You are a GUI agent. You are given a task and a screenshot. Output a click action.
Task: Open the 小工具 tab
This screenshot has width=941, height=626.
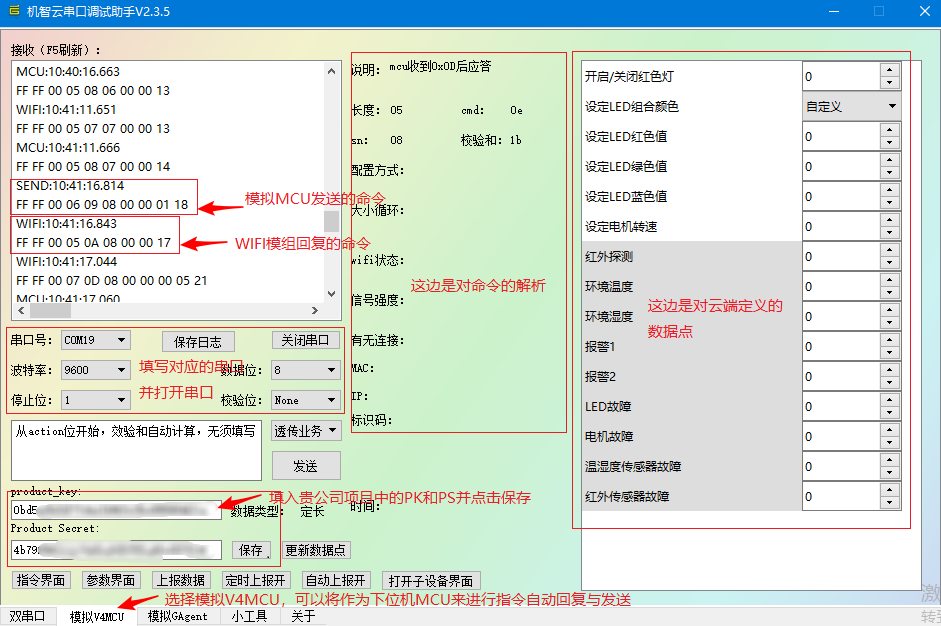tap(248, 616)
